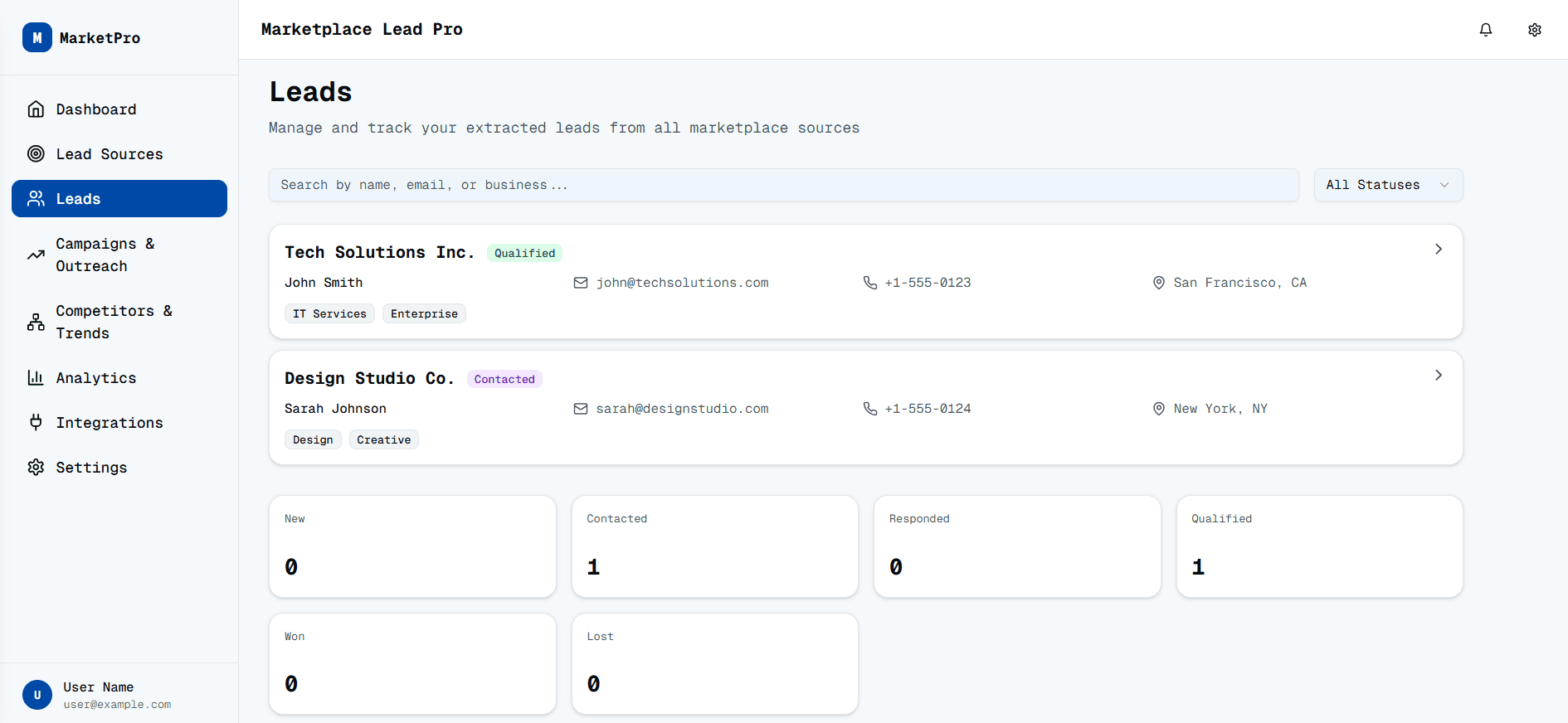Viewport: 1568px width, 723px height.
Task: Open the settings gear icon in header
Action: tap(1534, 30)
